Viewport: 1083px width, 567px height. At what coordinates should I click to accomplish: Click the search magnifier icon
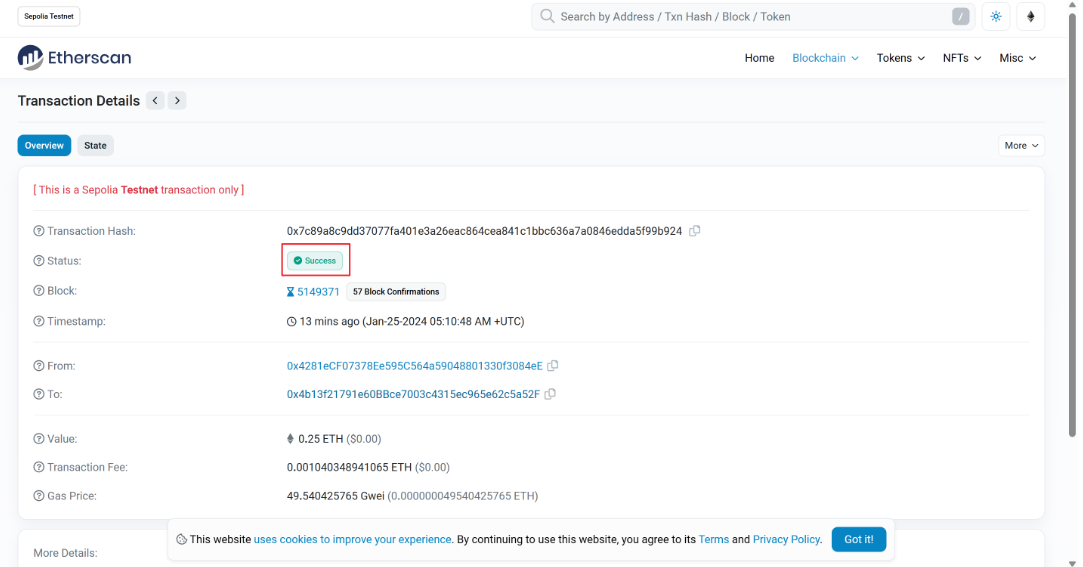pos(547,17)
